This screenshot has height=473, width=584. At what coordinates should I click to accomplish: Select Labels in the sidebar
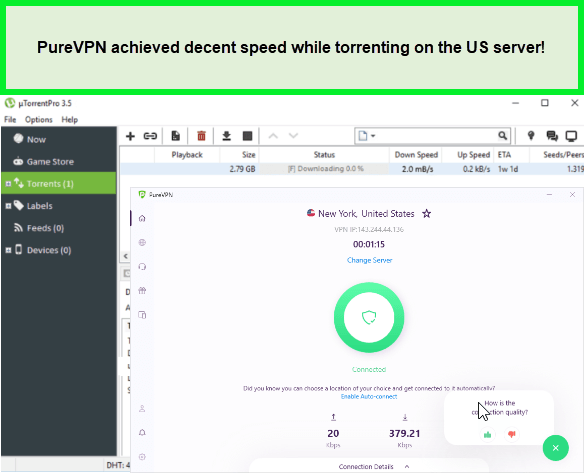pos(59,206)
